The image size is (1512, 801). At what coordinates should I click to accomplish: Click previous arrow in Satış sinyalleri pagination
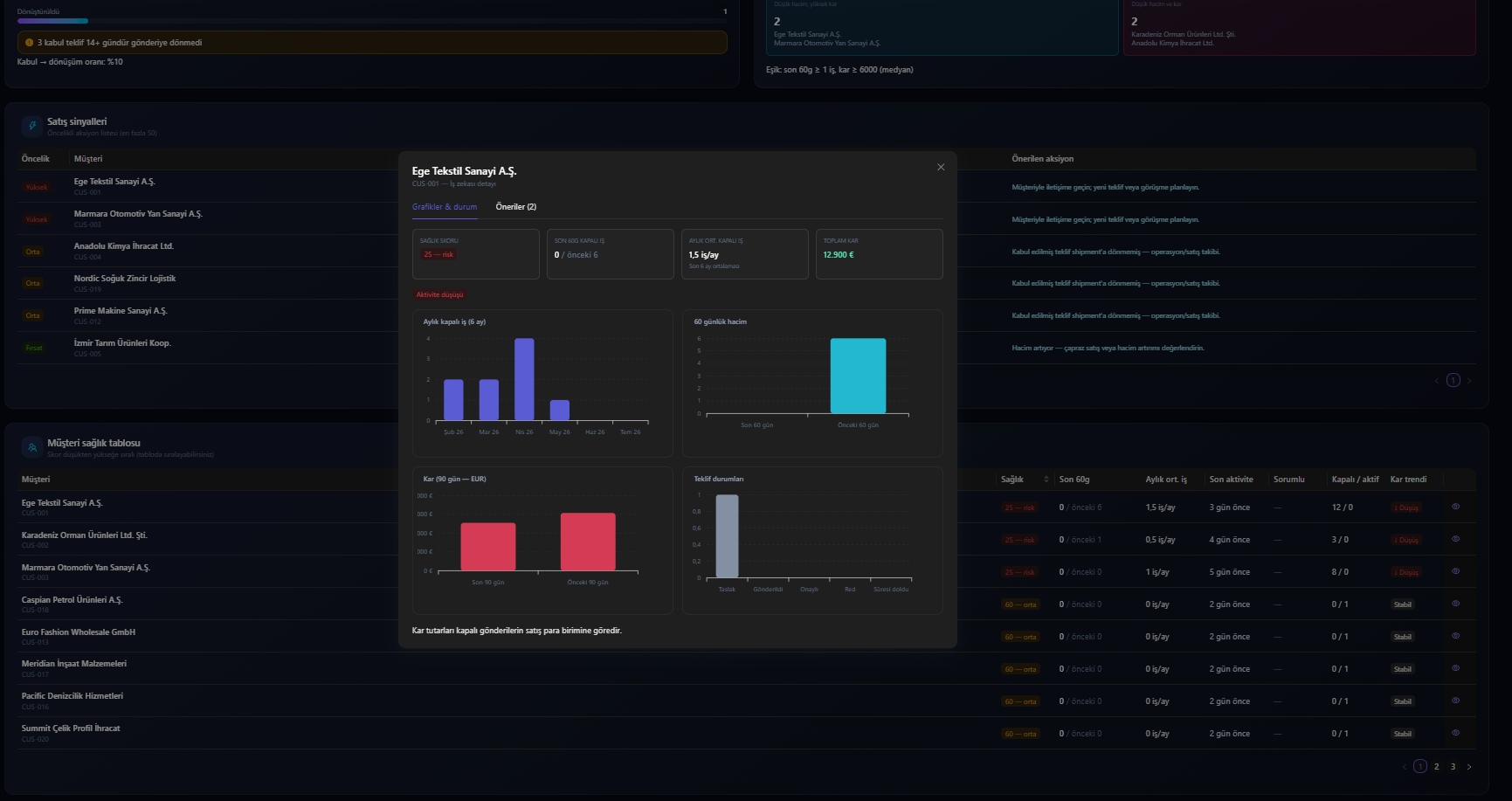pos(1437,381)
